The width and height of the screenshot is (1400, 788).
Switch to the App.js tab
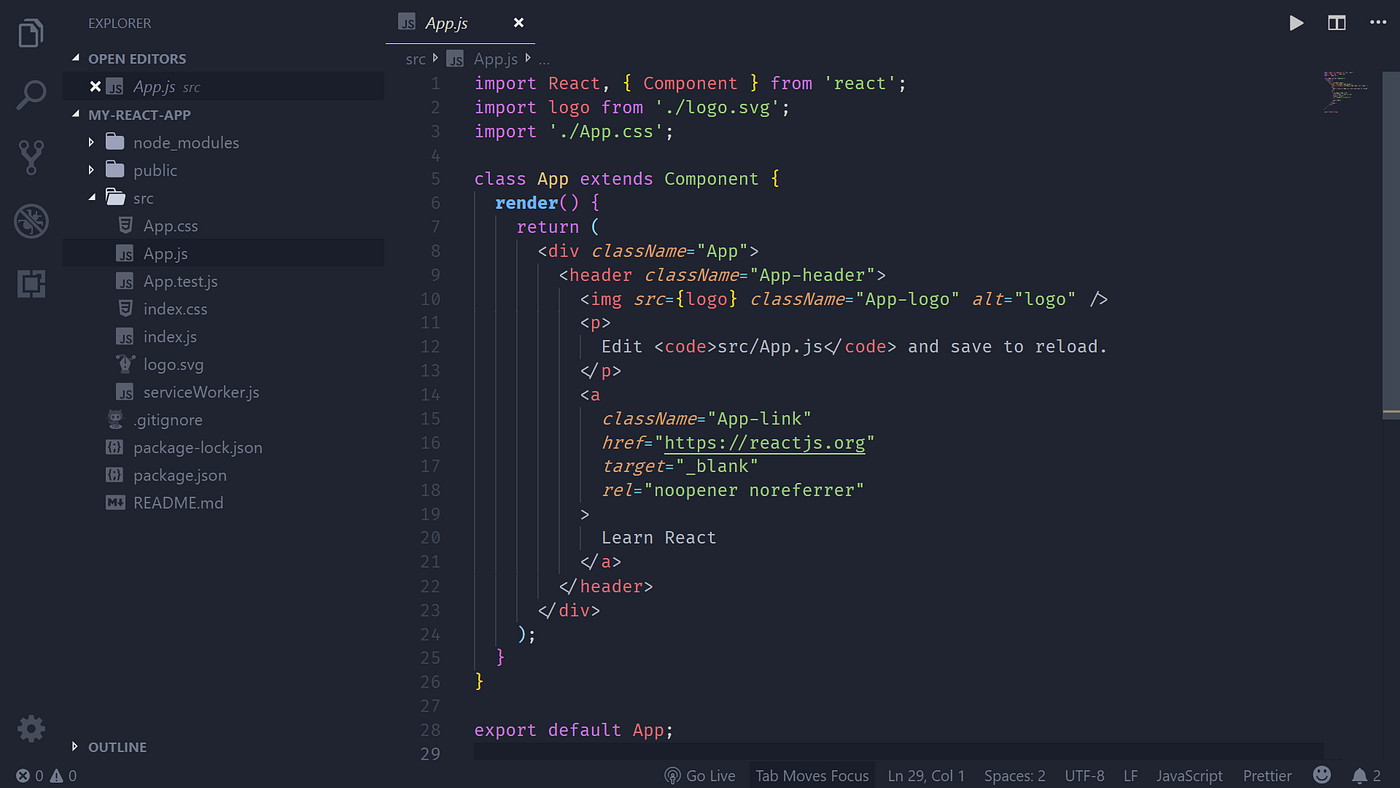click(447, 22)
